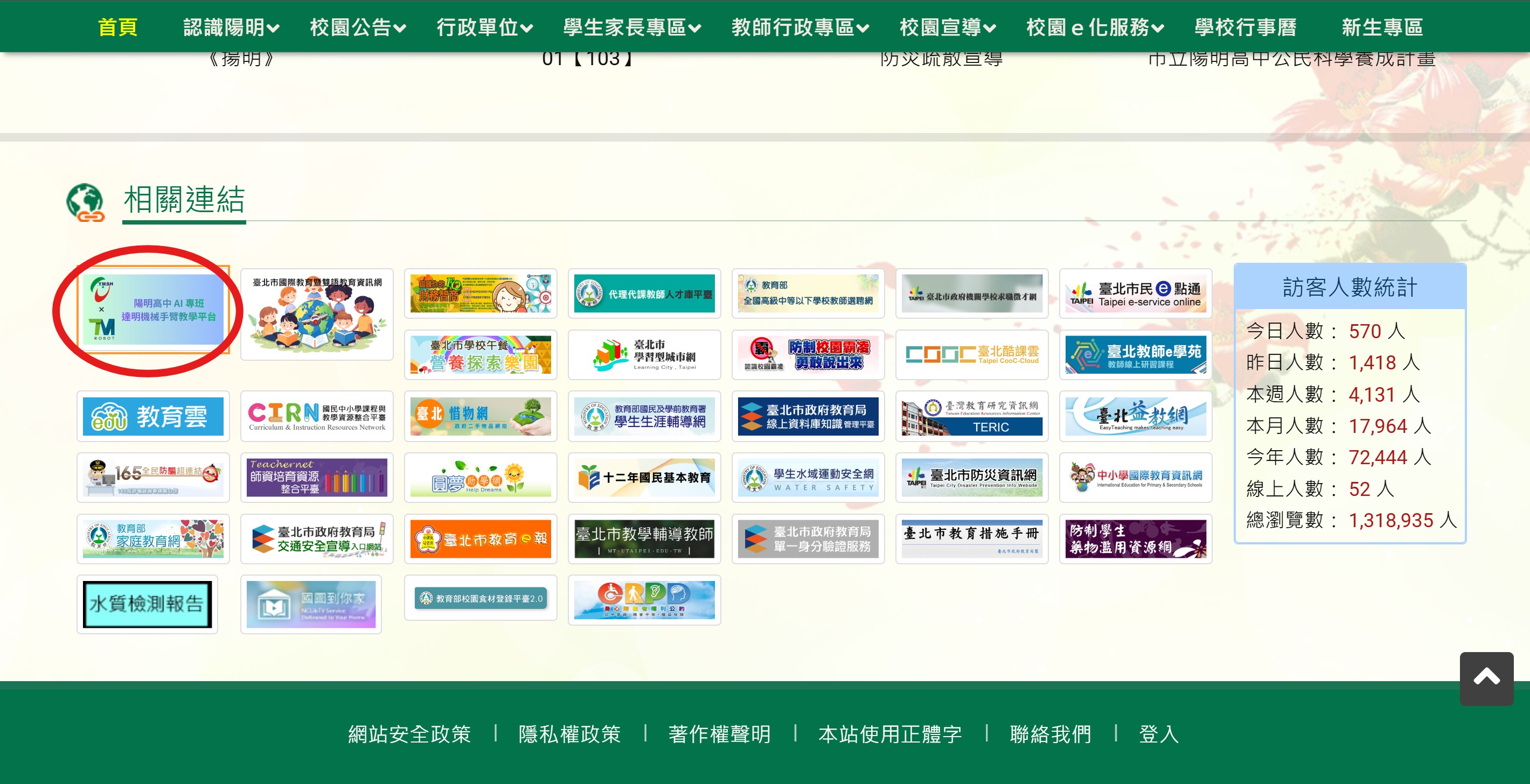Expand the 校園公告 dropdown menu
1530x784 pixels.
coord(358,27)
